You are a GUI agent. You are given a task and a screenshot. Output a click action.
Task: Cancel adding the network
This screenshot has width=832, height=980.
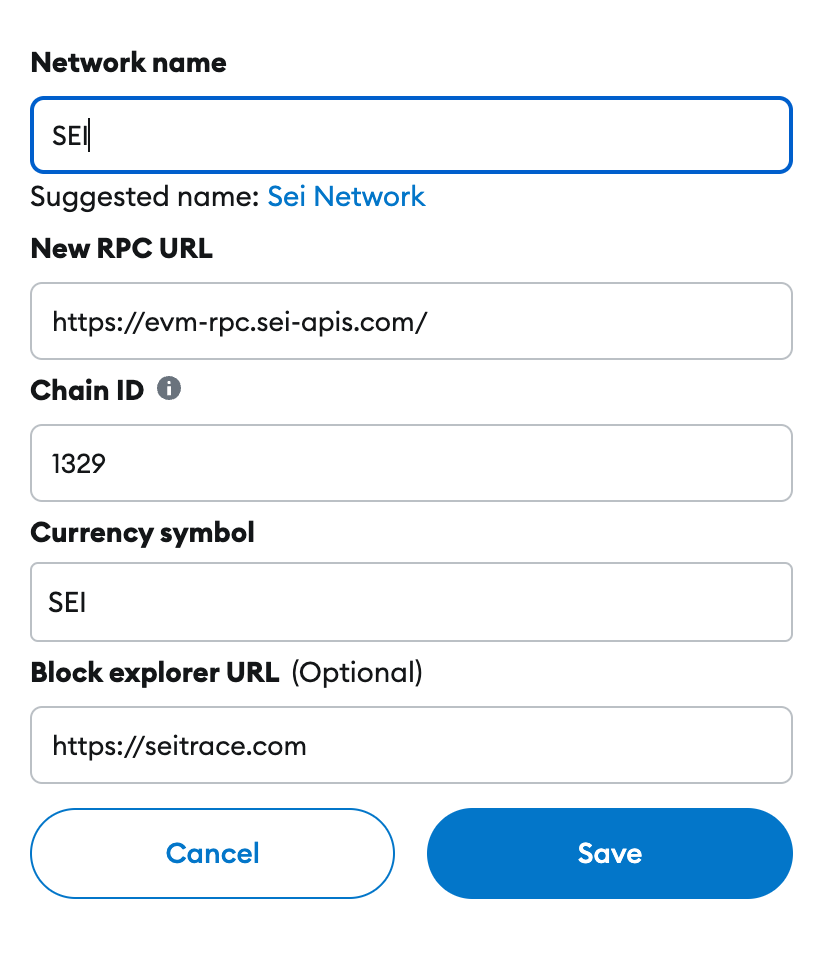click(213, 853)
